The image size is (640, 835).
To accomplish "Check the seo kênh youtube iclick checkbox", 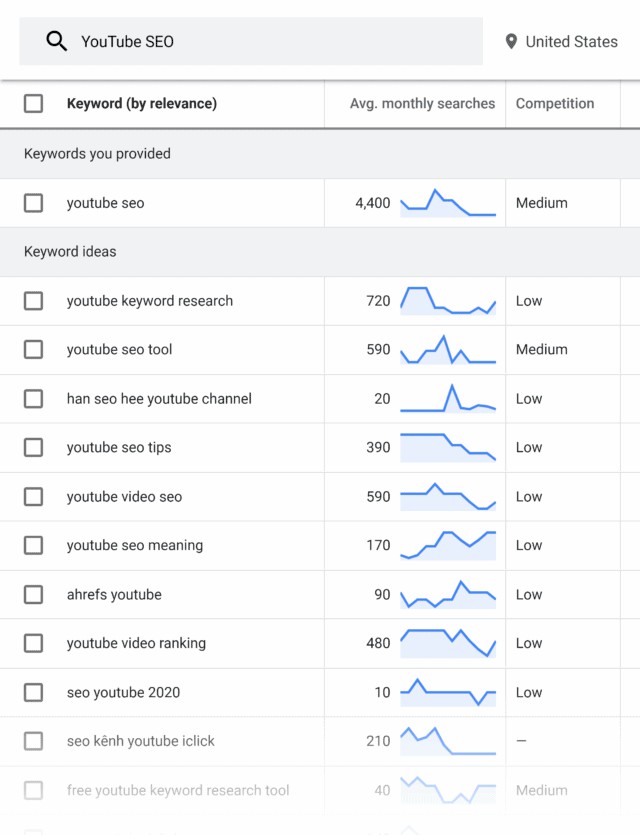I will [x=34, y=741].
